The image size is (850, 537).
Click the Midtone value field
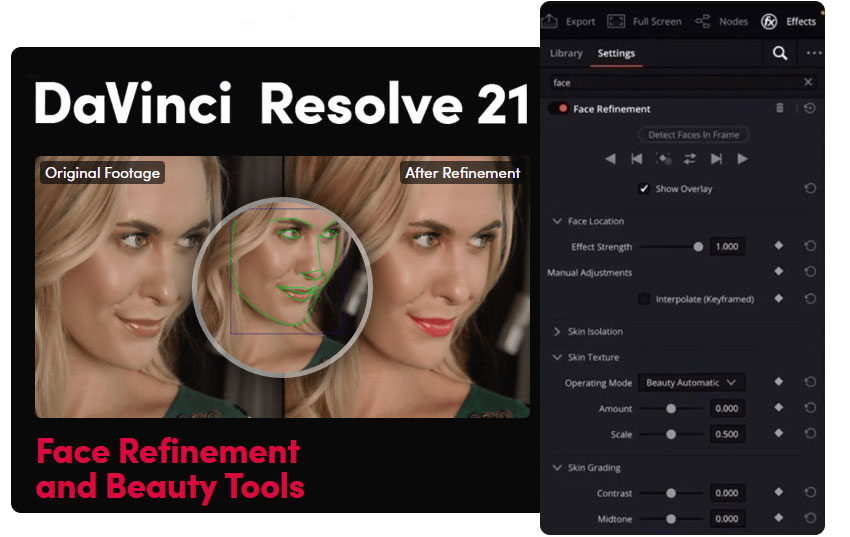(727, 519)
